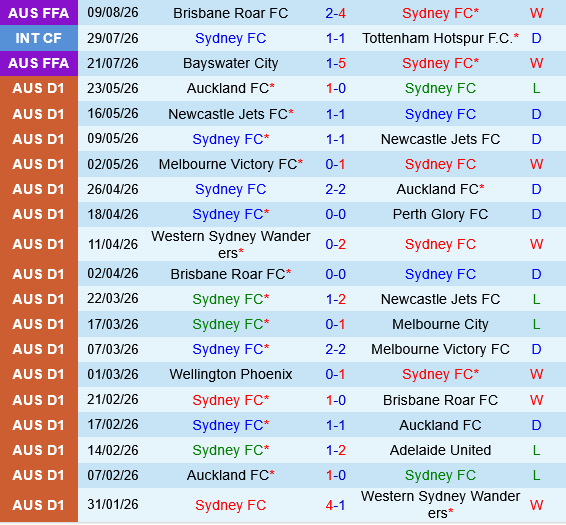This screenshot has height=525, width=566.
Task: Open Auckland FC on the 17/02/26 row
Action: coord(440,425)
